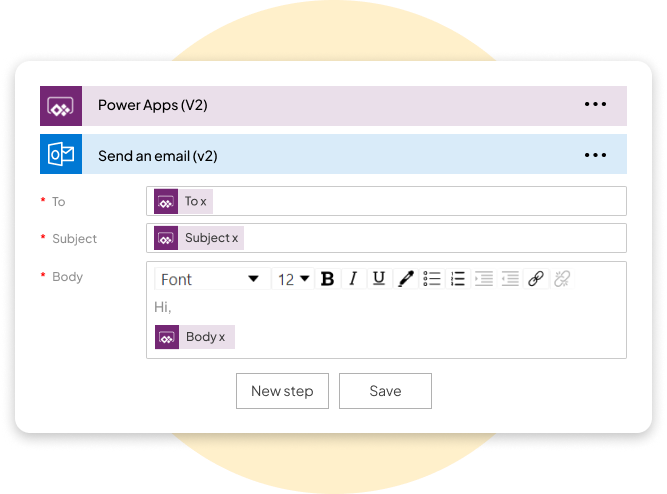Click the Power Apps trigger icon
Screen dimensions: 667x494
(60, 105)
